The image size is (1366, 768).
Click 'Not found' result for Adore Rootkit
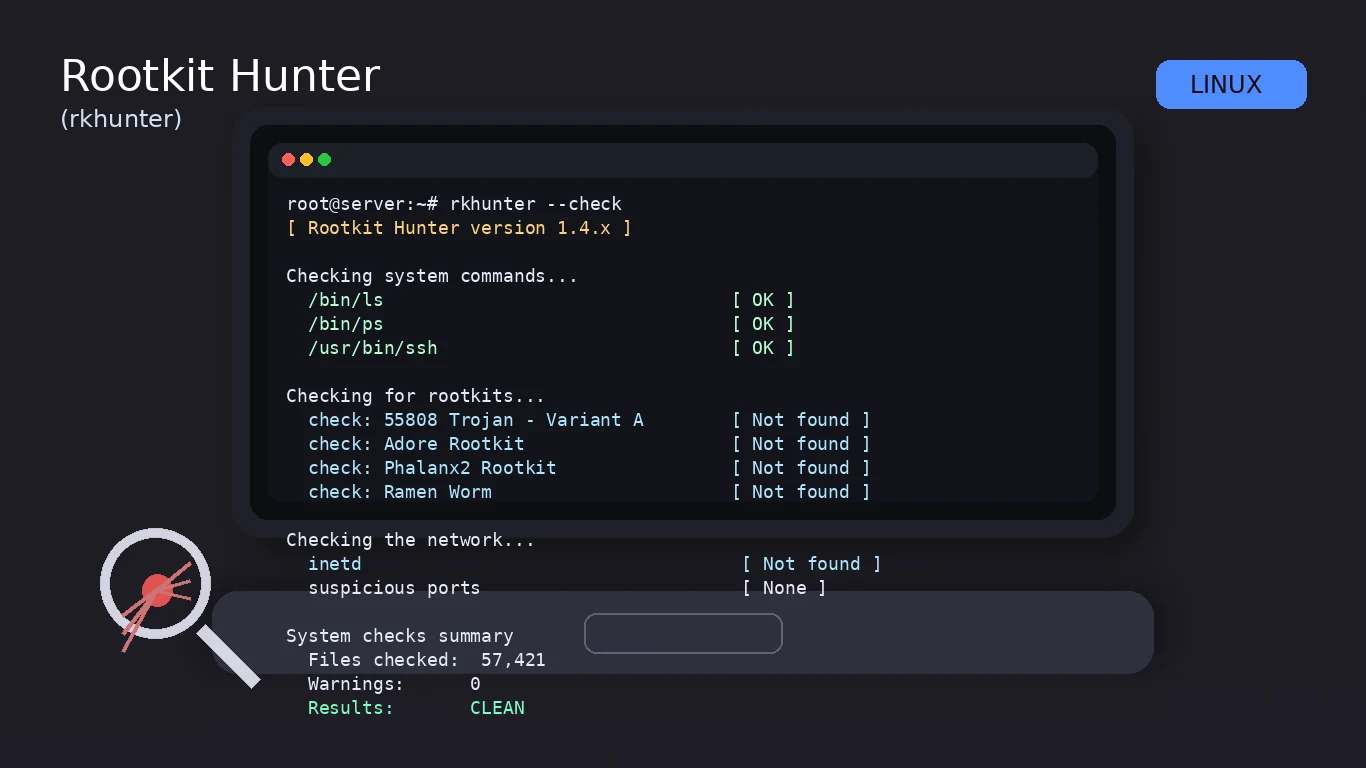pyautogui.click(x=801, y=444)
